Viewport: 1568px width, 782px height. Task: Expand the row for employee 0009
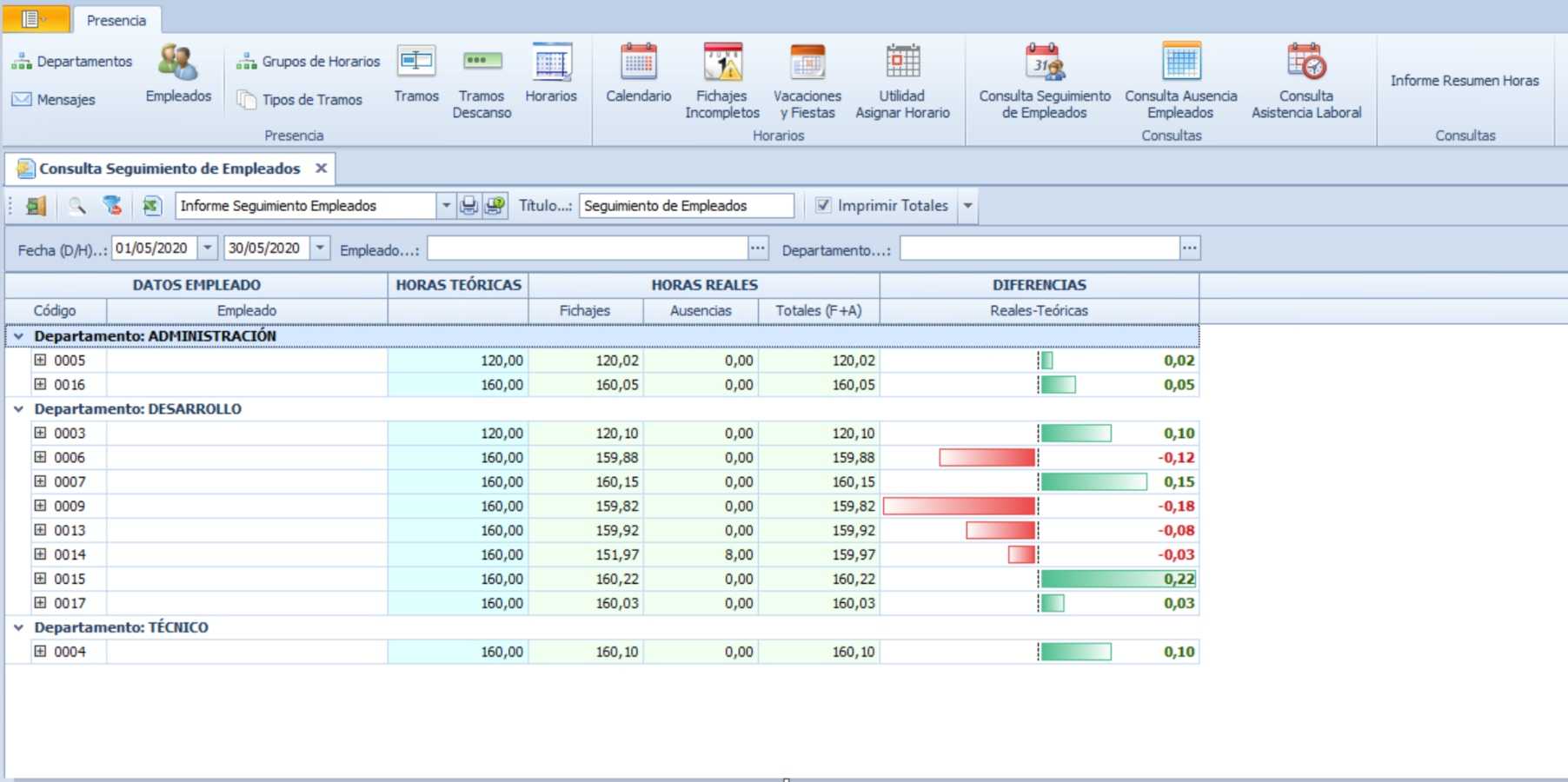pos(40,506)
